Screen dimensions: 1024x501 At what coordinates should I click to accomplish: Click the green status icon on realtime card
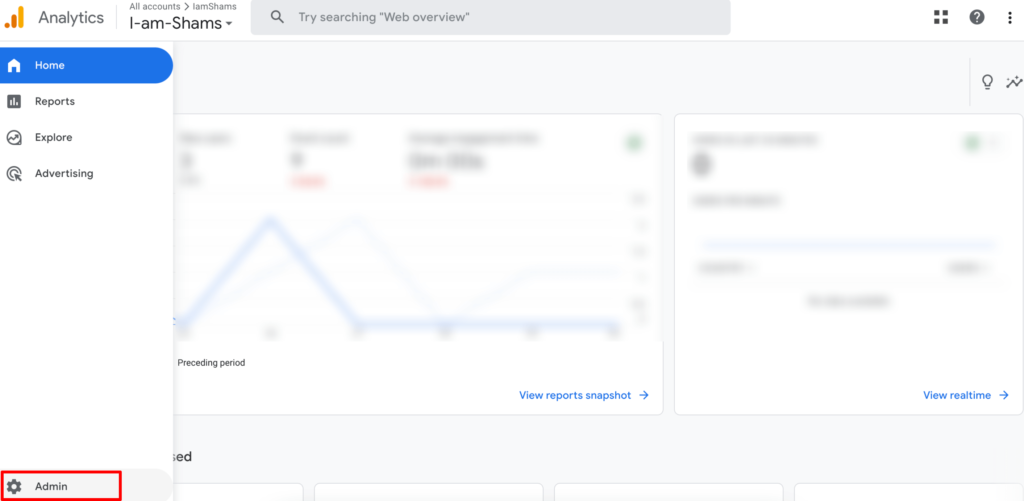click(x=971, y=144)
